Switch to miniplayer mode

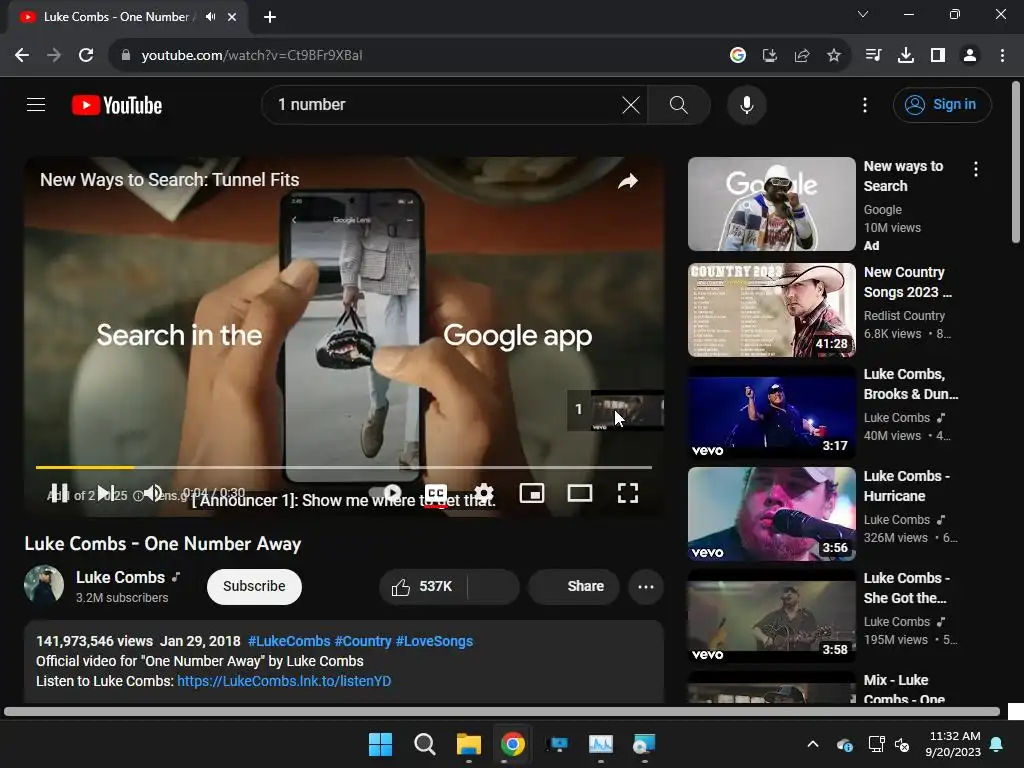pyautogui.click(x=532, y=493)
